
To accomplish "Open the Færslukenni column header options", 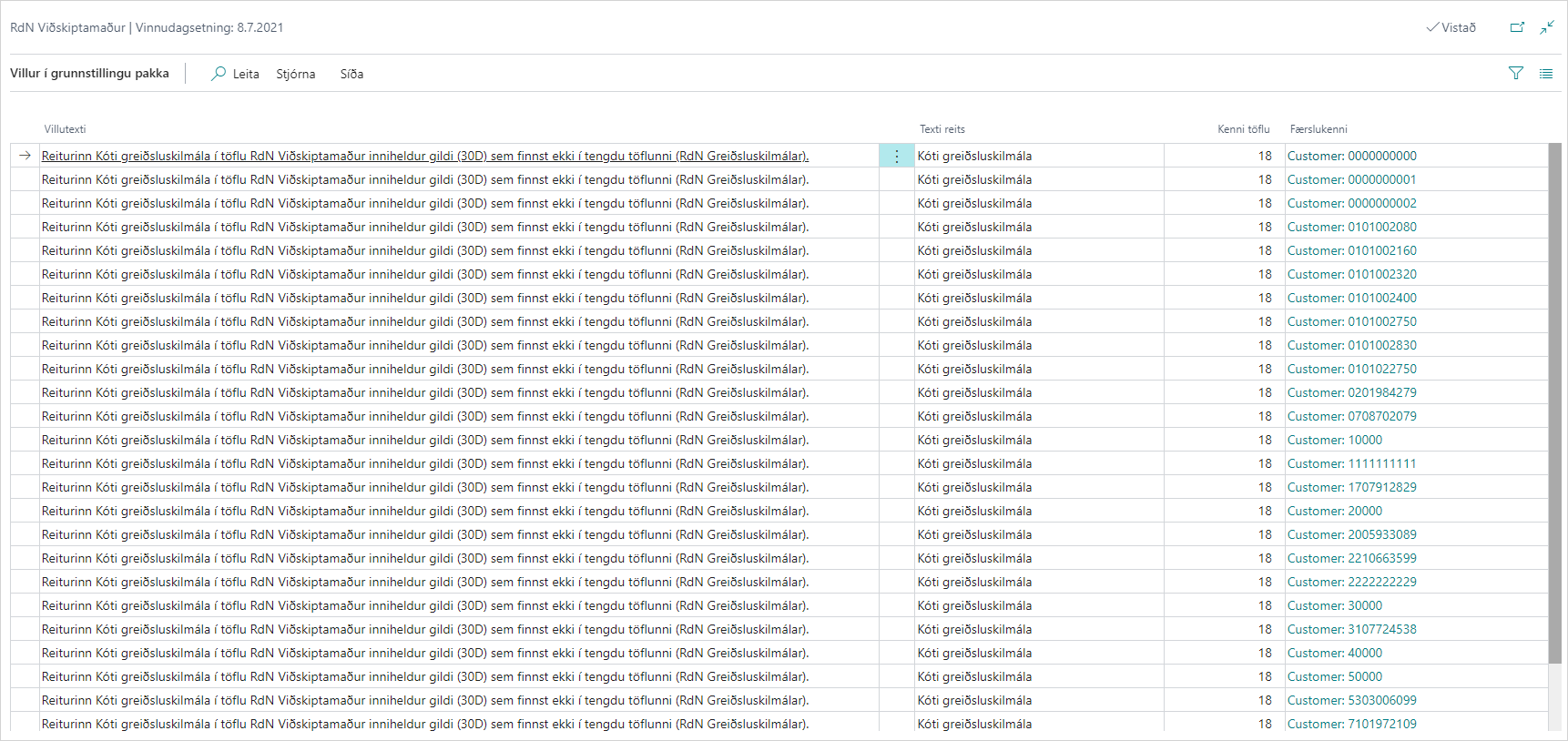I will coord(1318,129).
